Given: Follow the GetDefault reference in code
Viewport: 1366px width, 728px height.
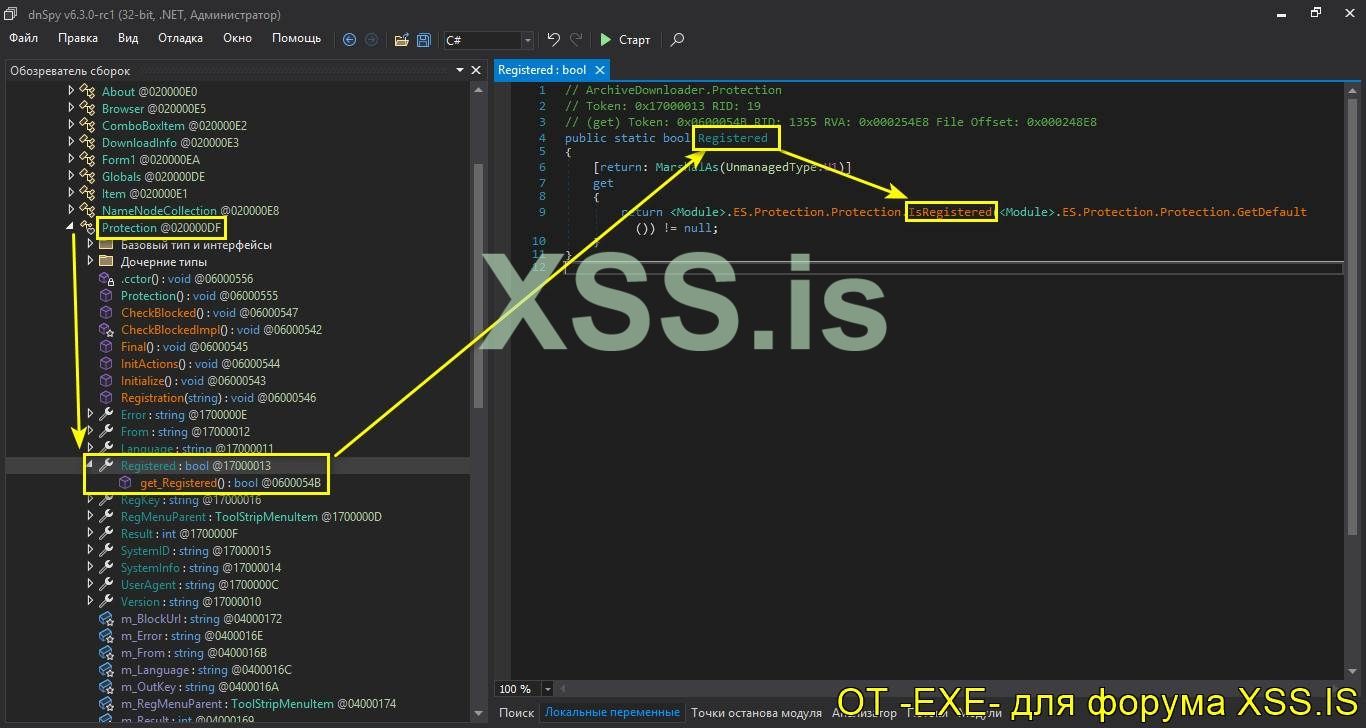Looking at the screenshot, I should [1272, 212].
